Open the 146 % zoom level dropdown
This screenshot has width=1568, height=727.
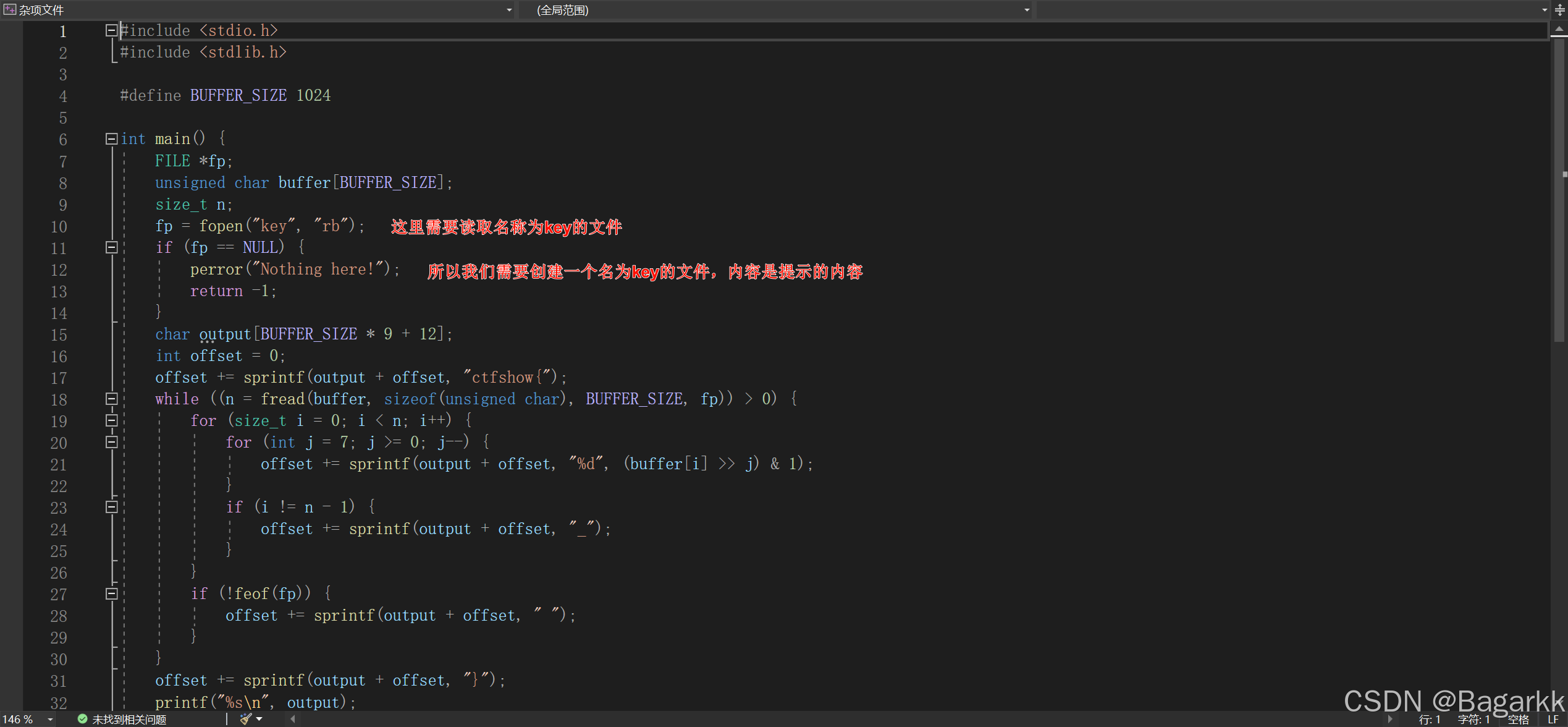point(50,720)
